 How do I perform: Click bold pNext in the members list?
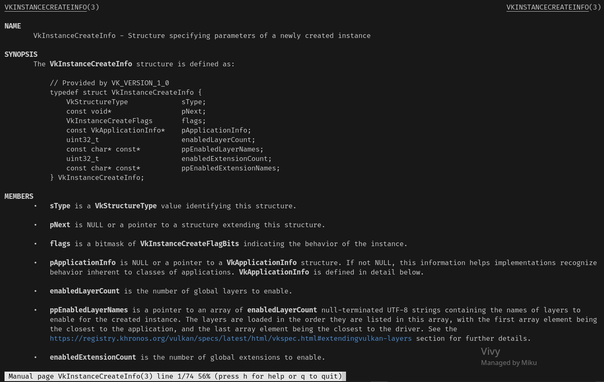click(x=60, y=225)
